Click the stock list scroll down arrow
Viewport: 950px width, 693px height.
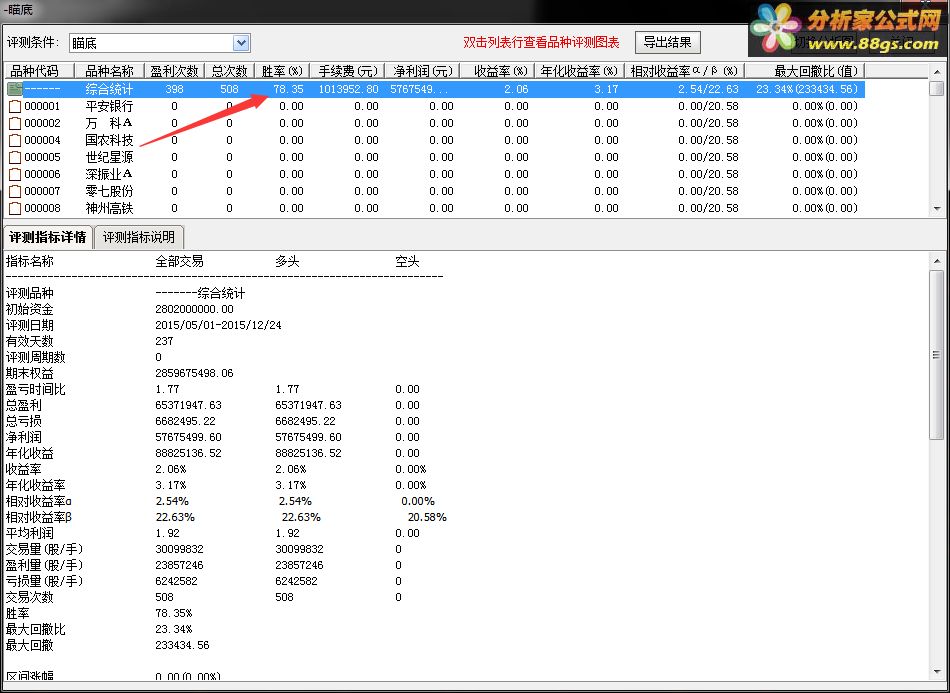pyautogui.click(x=937, y=208)
